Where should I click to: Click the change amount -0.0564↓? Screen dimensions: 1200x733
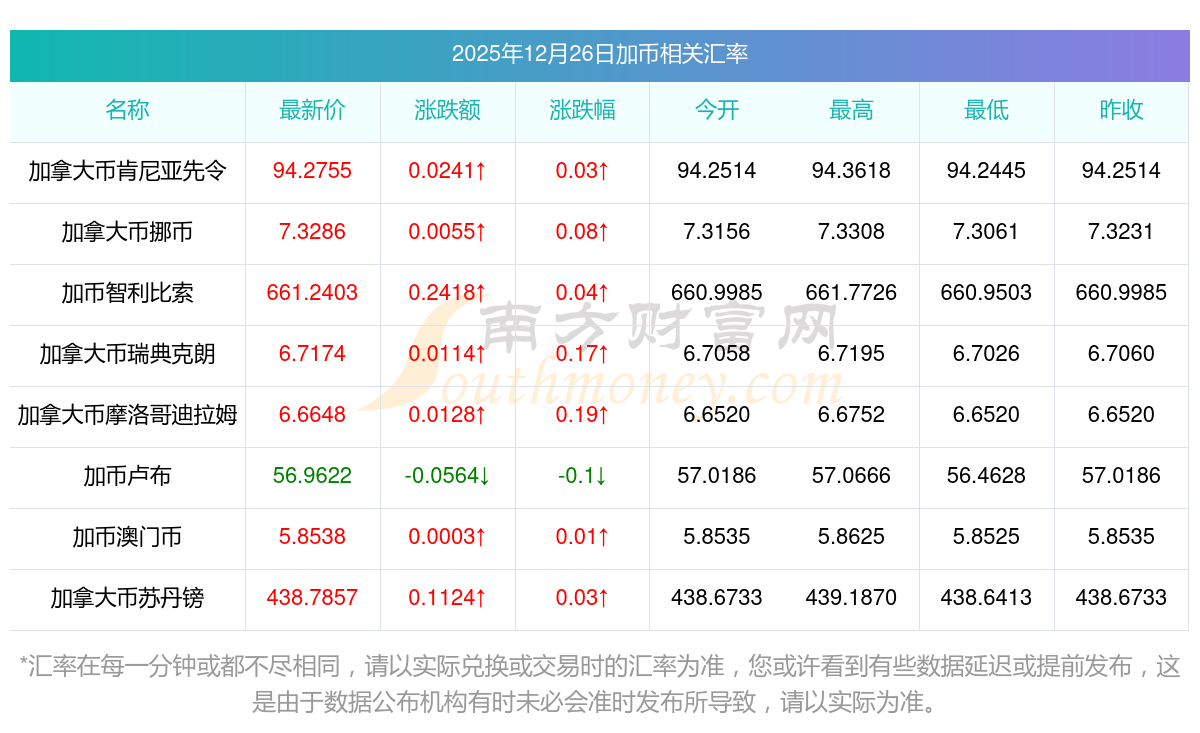[x=447, y=476]
